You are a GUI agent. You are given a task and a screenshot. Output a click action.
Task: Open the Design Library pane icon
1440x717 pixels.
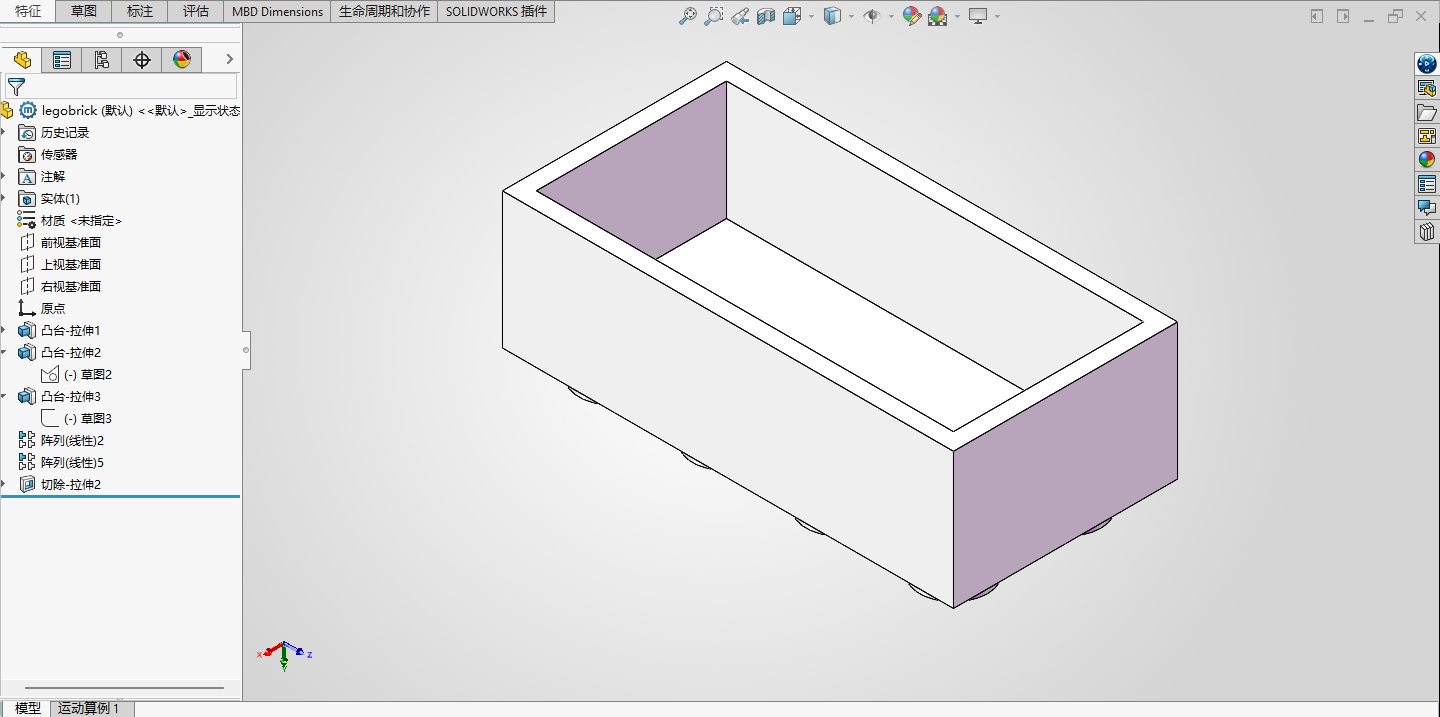(1427, 88)
